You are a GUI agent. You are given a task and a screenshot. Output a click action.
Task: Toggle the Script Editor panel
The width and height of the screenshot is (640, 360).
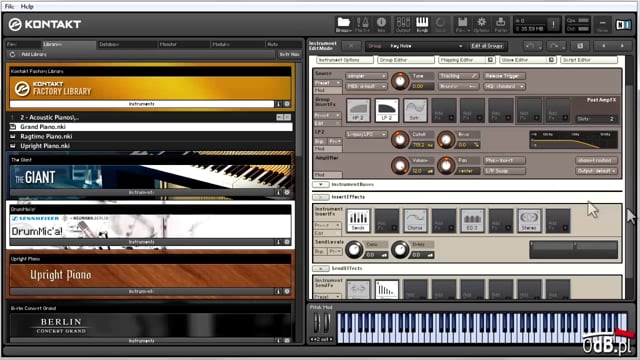[x=589, y=60]
